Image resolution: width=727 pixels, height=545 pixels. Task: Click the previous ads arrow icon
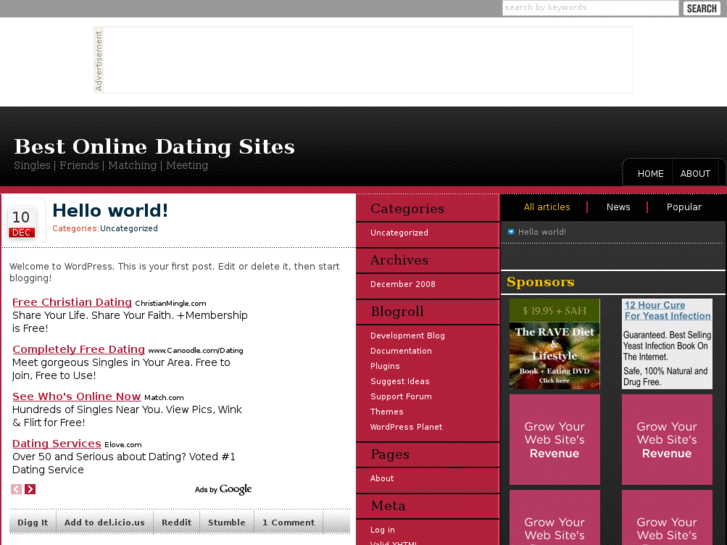click(16, 489)
